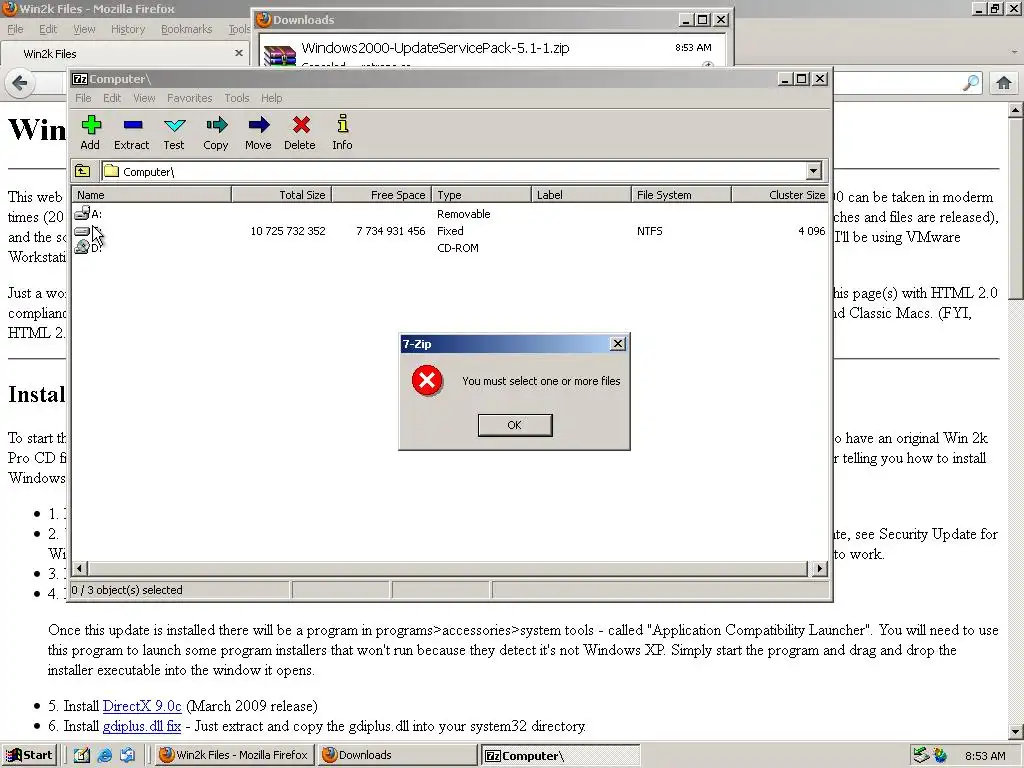
Task: Sort by the Cluster Size column
Action: pos(780,195)
